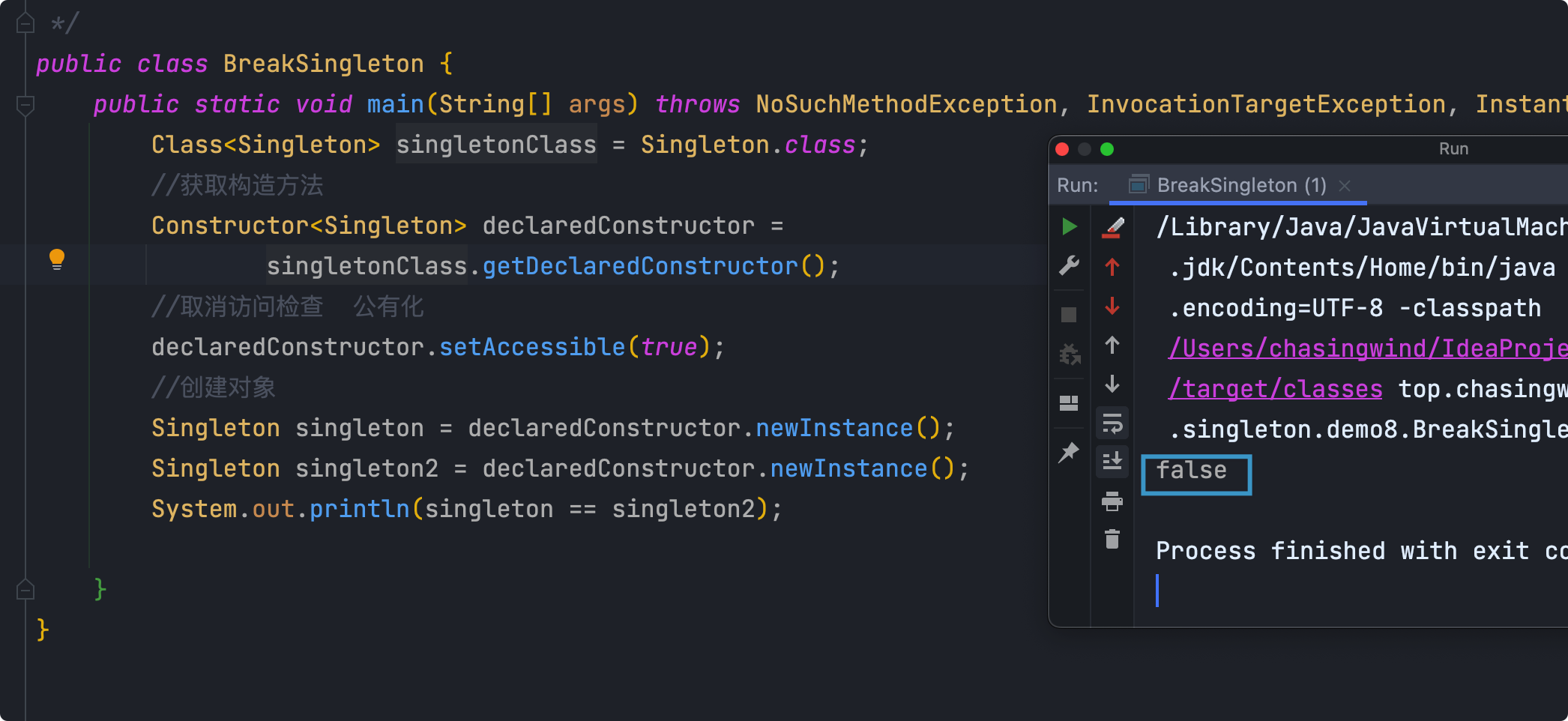Open the /Users/chasingwind/IdeaProje link in console

tap(1368, 349)
